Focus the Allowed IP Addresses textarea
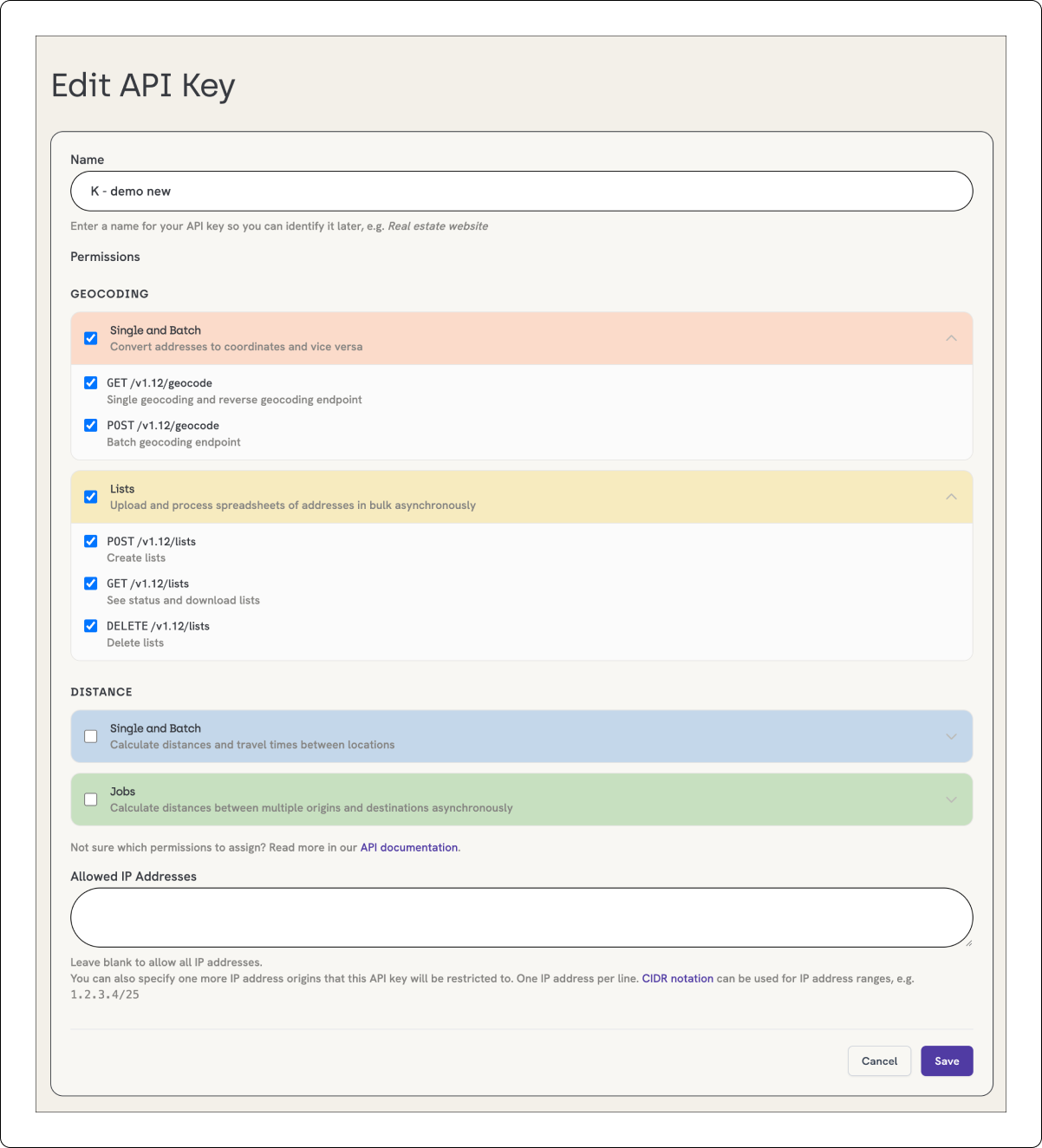The width and height of the screenshot is (1042, 1148). point(522,917)
